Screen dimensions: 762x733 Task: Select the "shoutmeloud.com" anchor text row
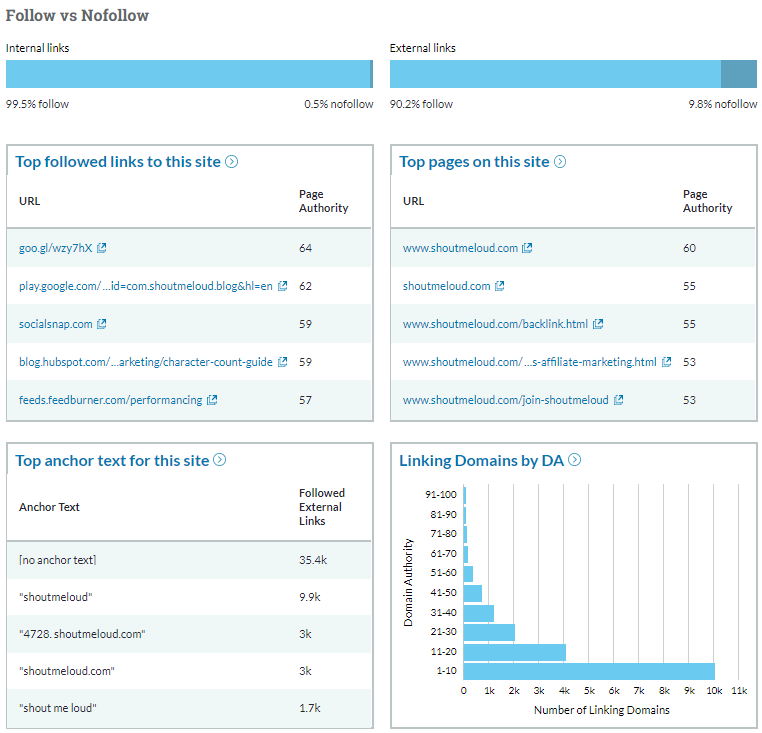(x=190, y=671)
